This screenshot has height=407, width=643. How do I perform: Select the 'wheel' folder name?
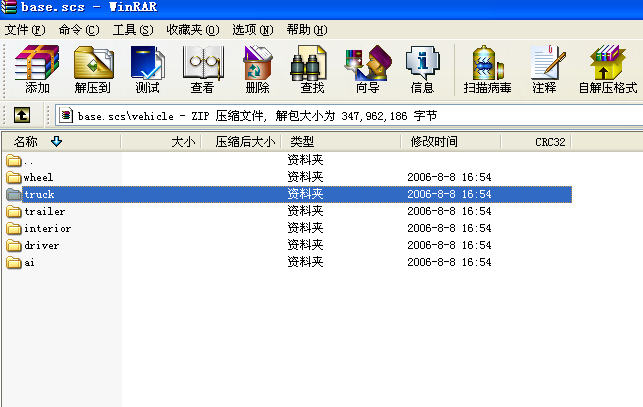click(x=38, y=178)
